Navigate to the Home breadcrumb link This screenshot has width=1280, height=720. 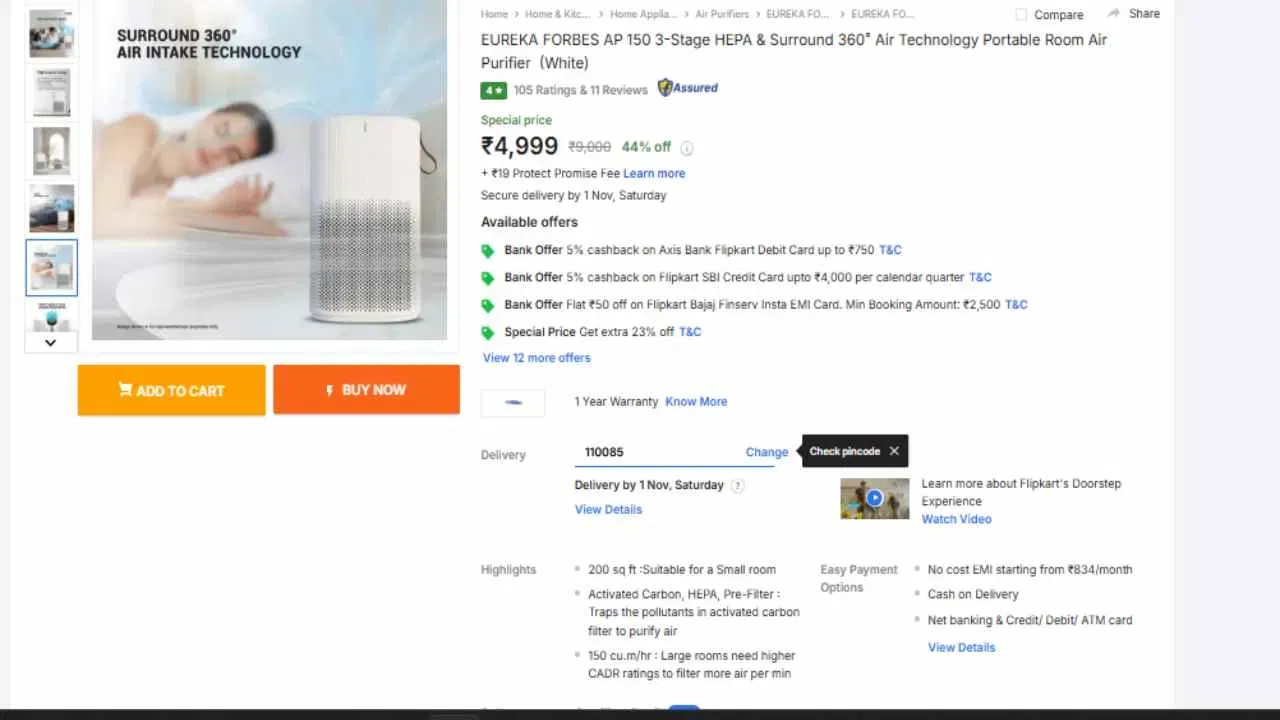click(x=493, y=14)
